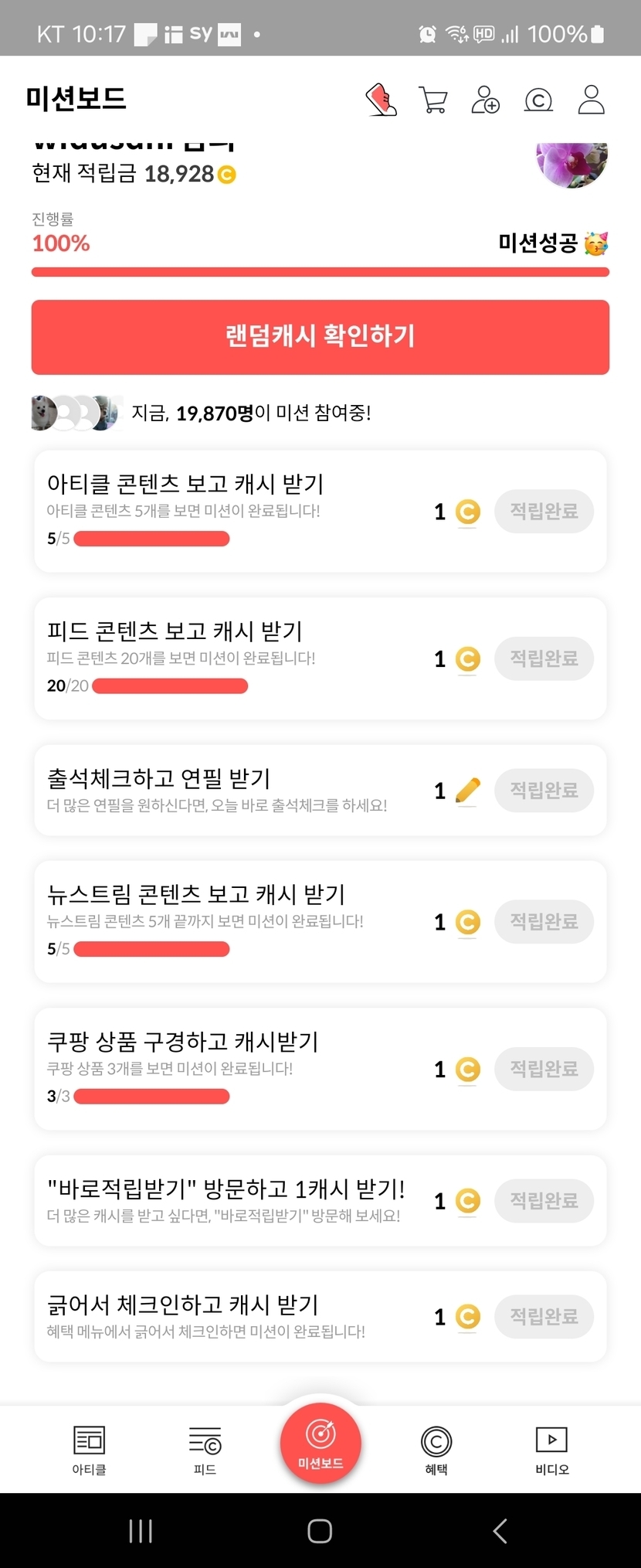
Task: Go to the 비디오 tab
Action: coord(551,1451)
